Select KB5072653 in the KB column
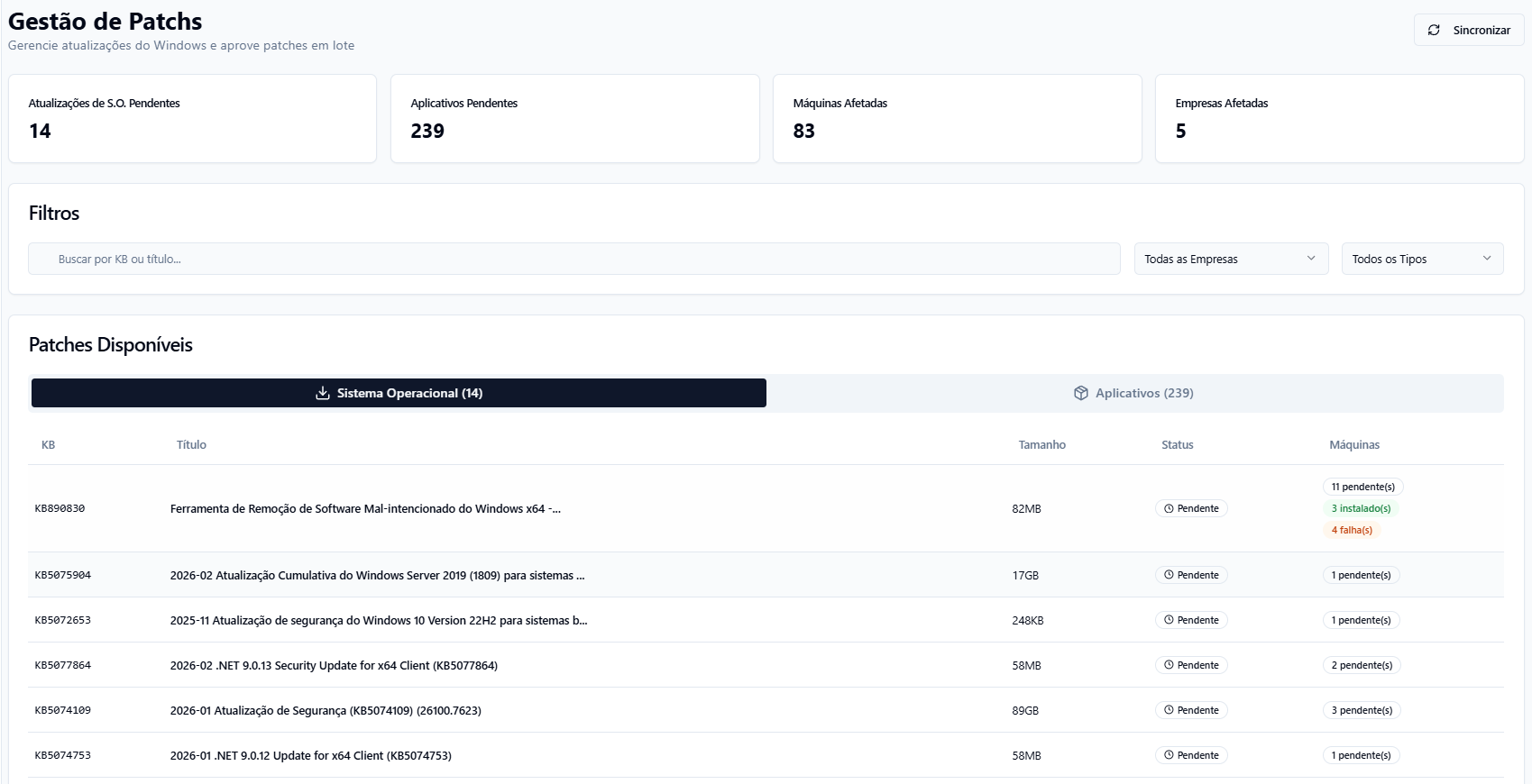1532x784 pixels. (63, 621)
